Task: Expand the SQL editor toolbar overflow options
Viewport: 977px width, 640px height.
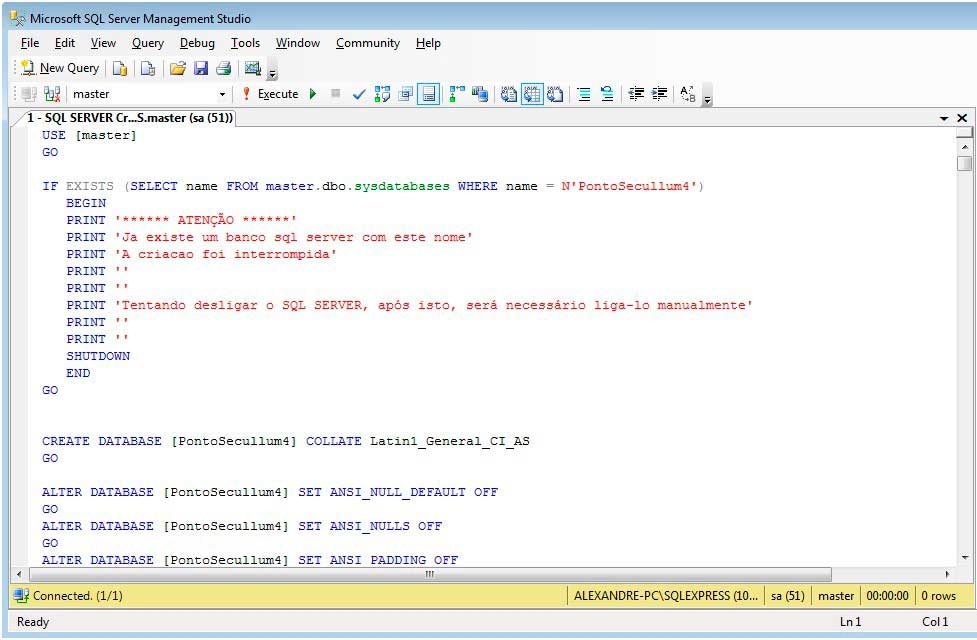Action: [708, 98]
